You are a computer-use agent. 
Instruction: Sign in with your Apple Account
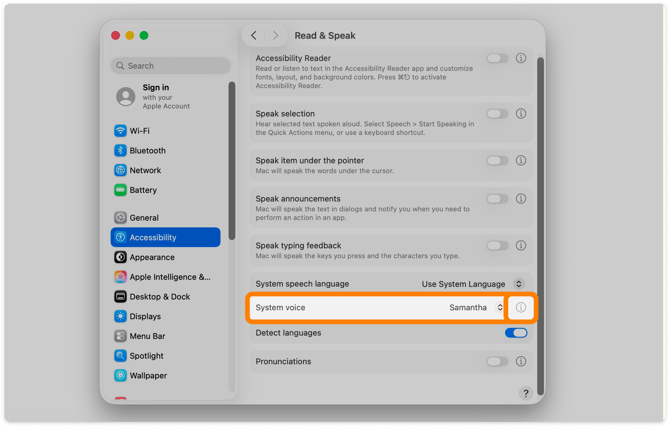(166, 97)
